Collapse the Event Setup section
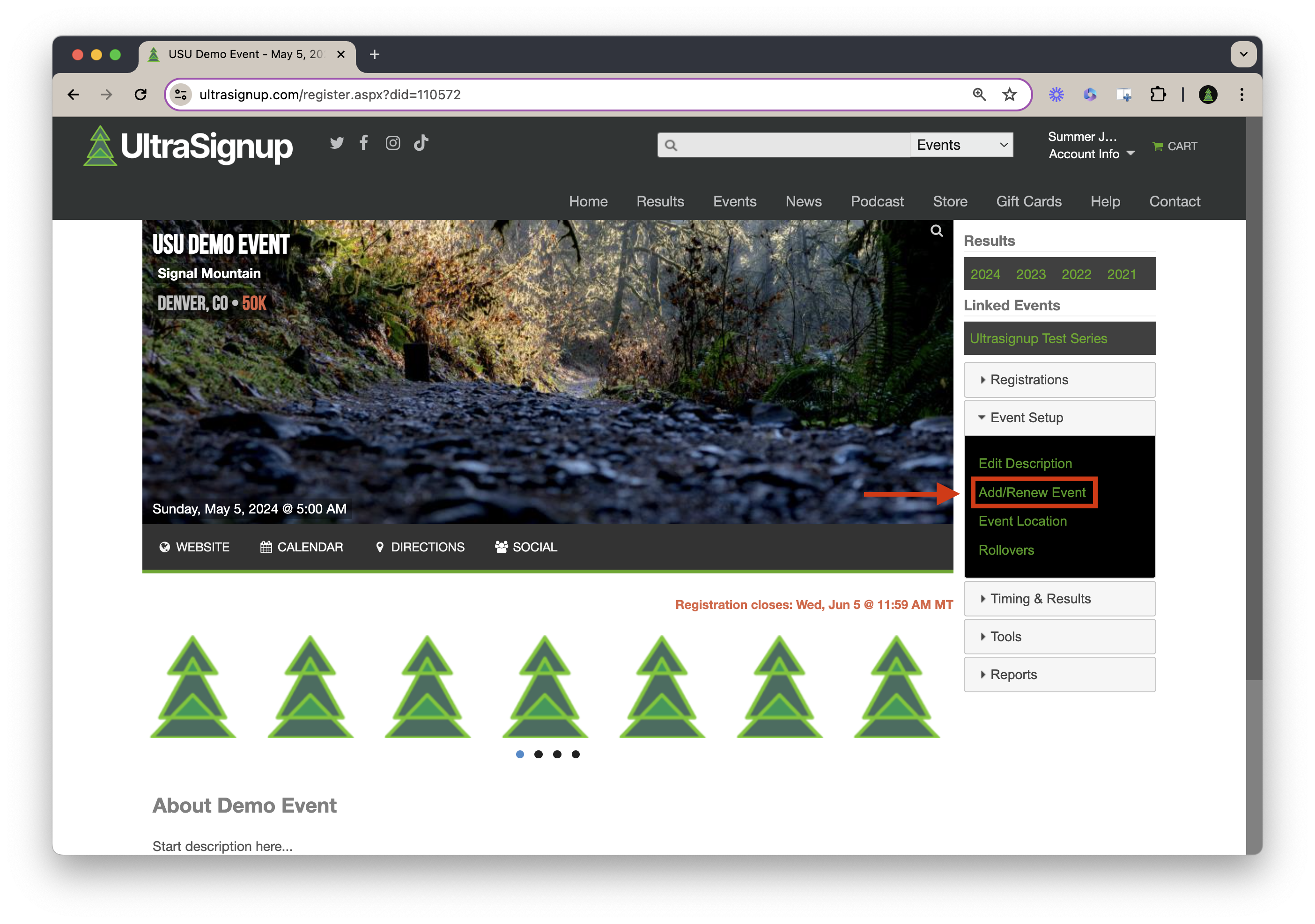The height and width of the screenshot is (924, 1315). coord(1060,418)
